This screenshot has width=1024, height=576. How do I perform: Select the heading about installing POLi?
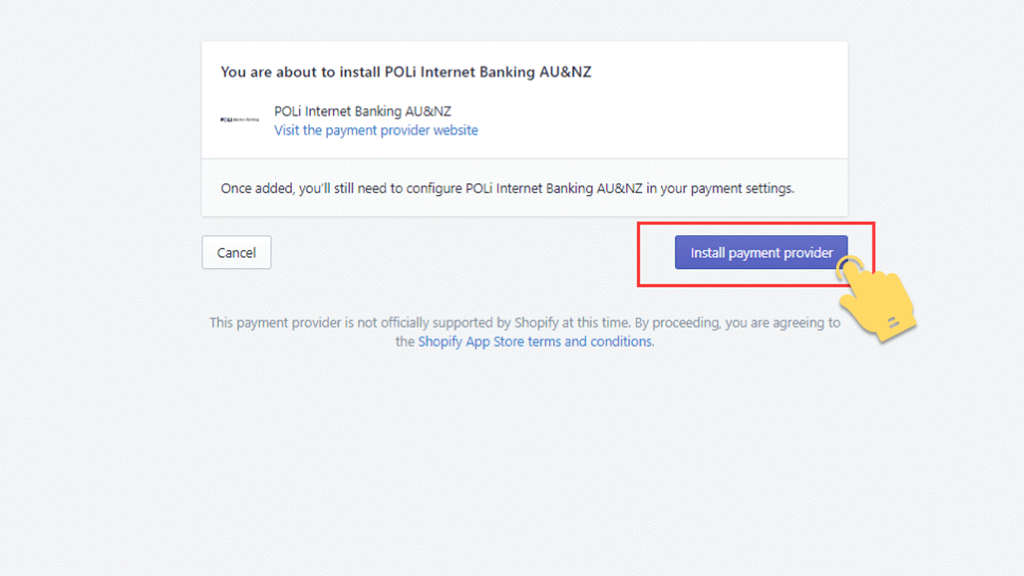tap(406, 72)
